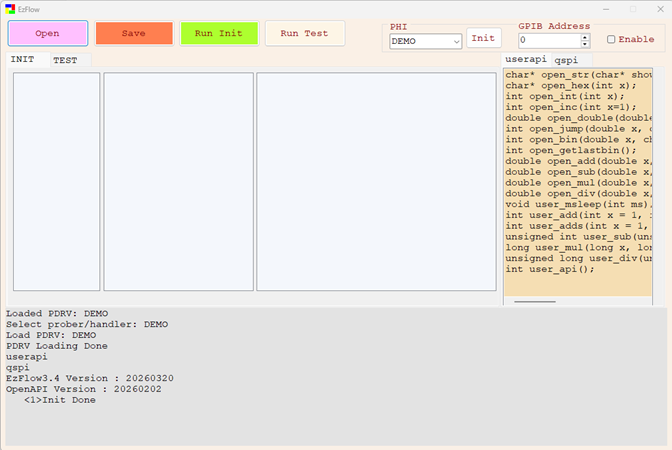Click the line 'int open_getlastbin();'

[570, 150]
